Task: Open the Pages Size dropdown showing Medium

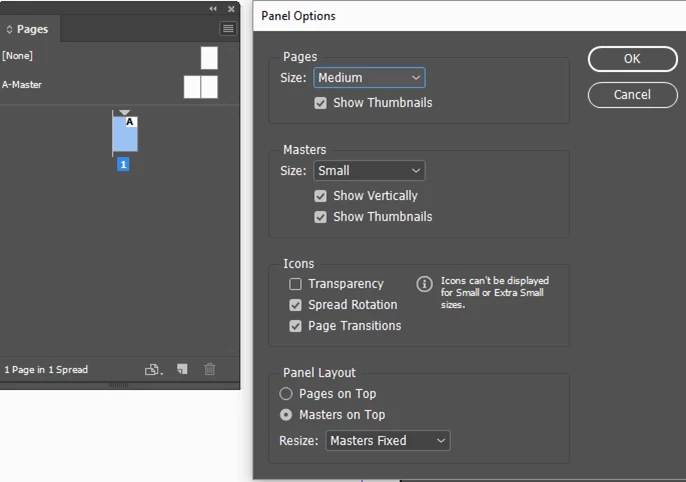Action: coord(369,78)
